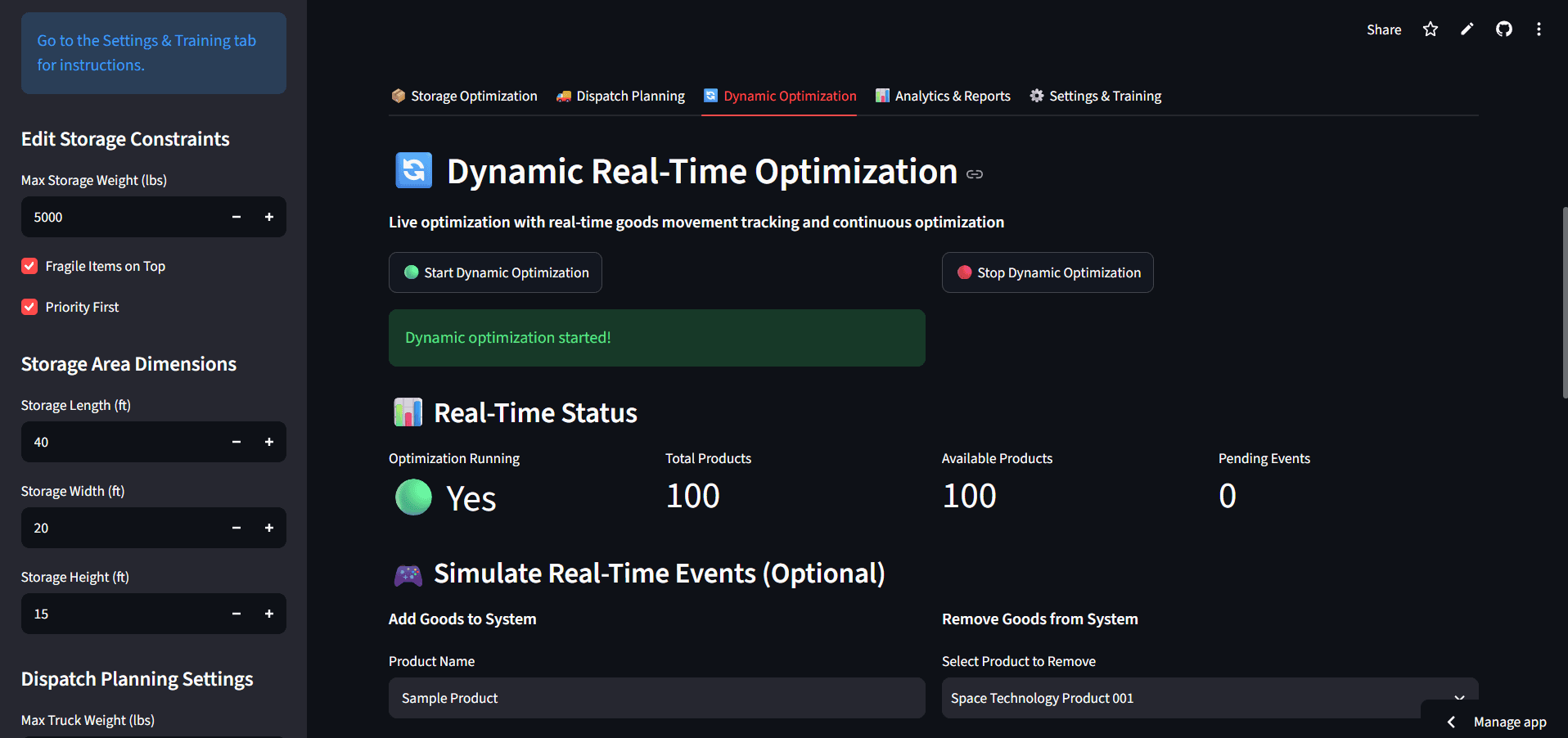
Task: Decrease Storage Width with minus
Action: tap(237, 528)
